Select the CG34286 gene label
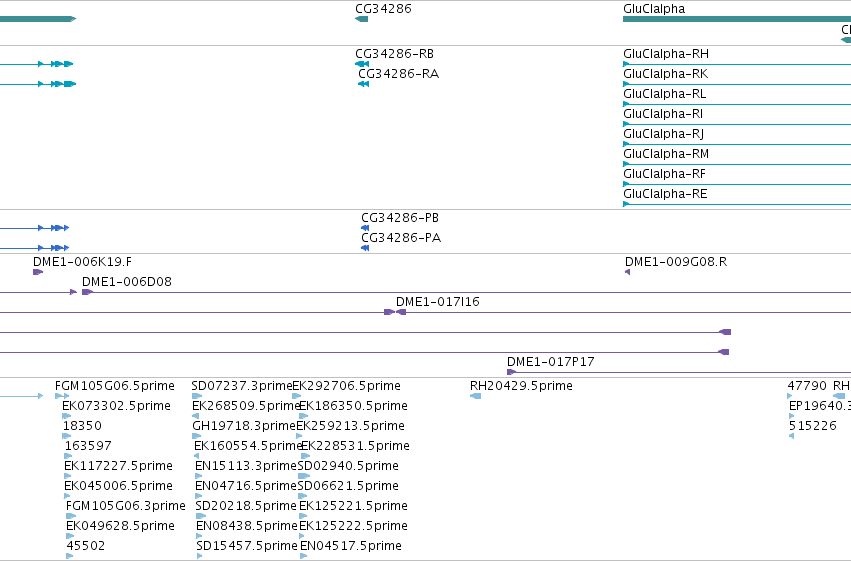The width and height of the screenshot is (851, 561). point(383,9)
